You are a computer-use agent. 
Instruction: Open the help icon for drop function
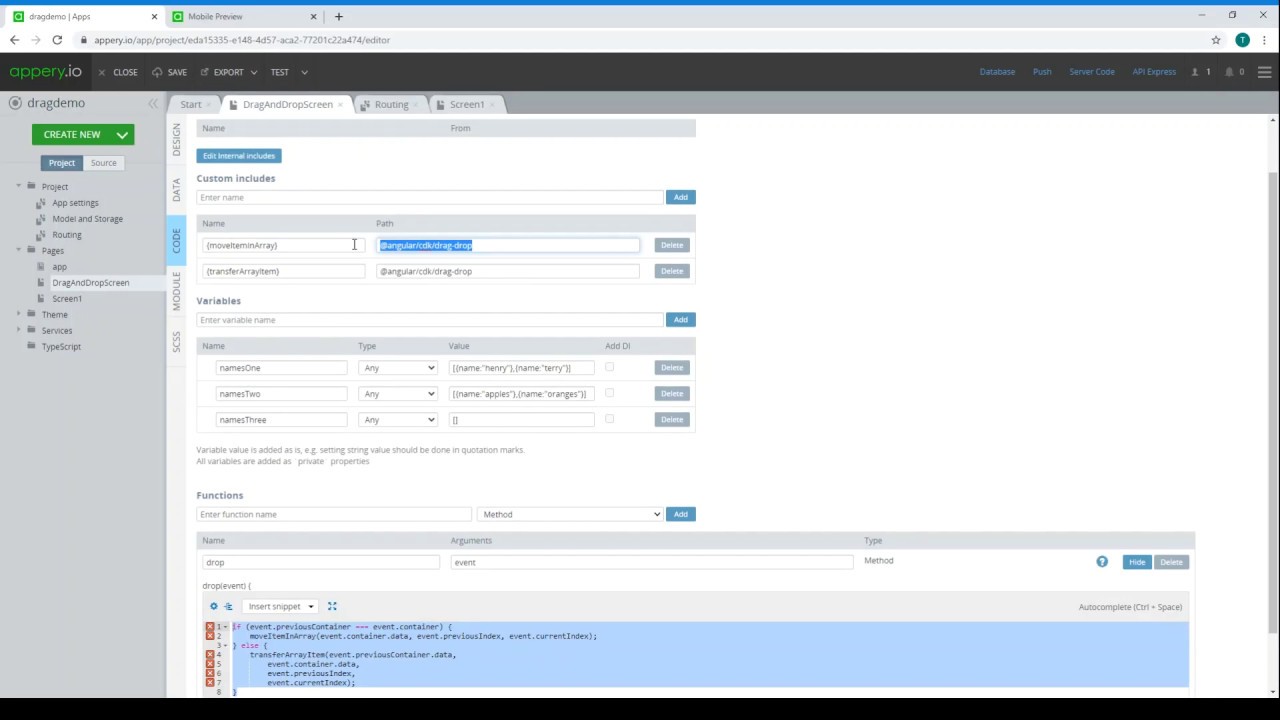[x=1102, y=562]
